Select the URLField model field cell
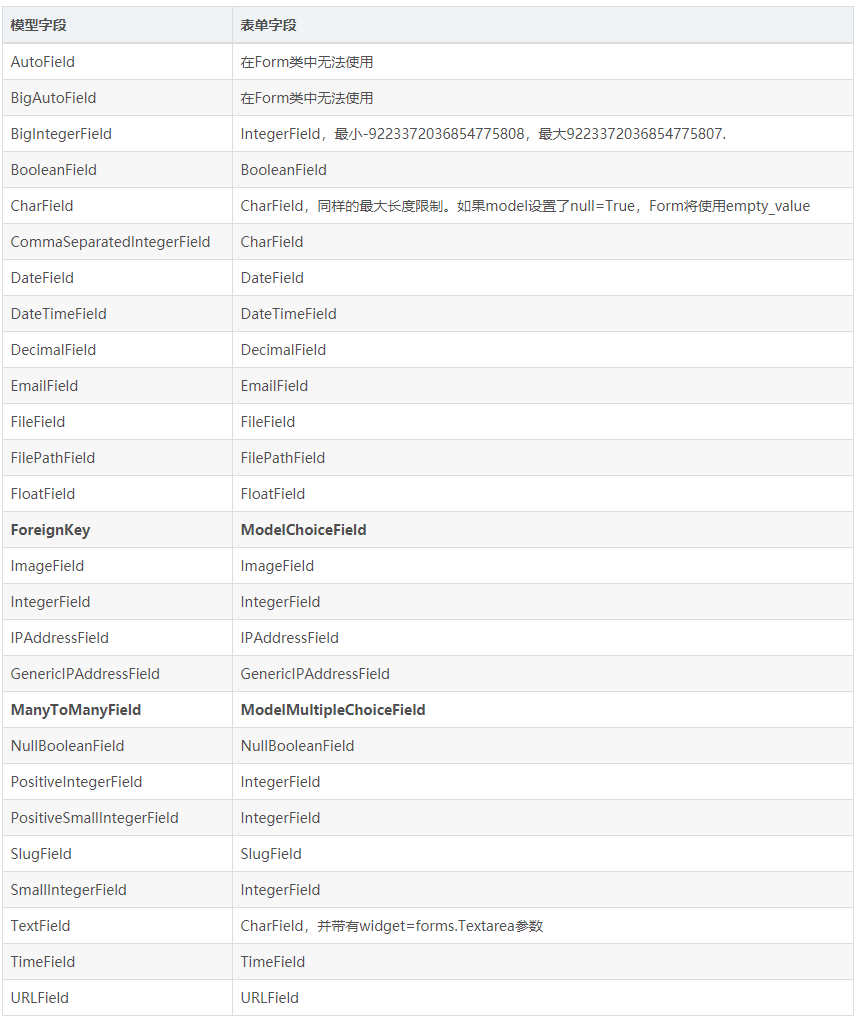The height and width of the screenshot is (1020, 856). pos(117,998)
